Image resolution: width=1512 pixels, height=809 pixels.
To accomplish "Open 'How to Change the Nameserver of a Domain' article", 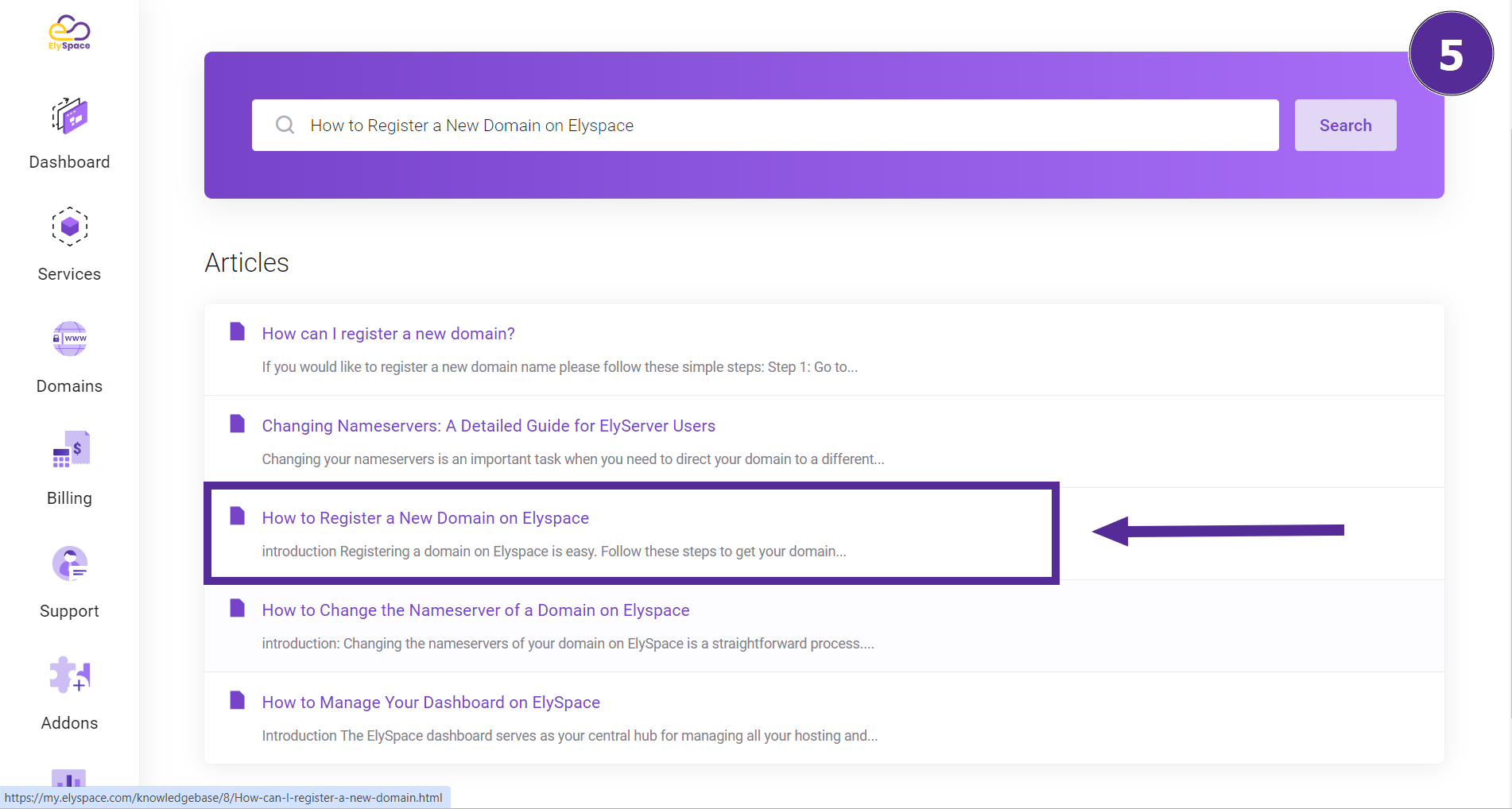I will tap(475, 610).
